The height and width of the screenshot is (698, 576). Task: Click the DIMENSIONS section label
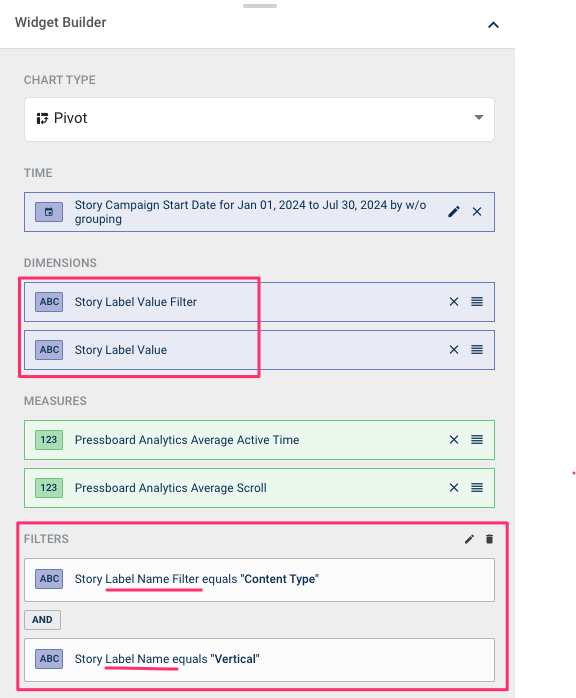tap(60, 263)
